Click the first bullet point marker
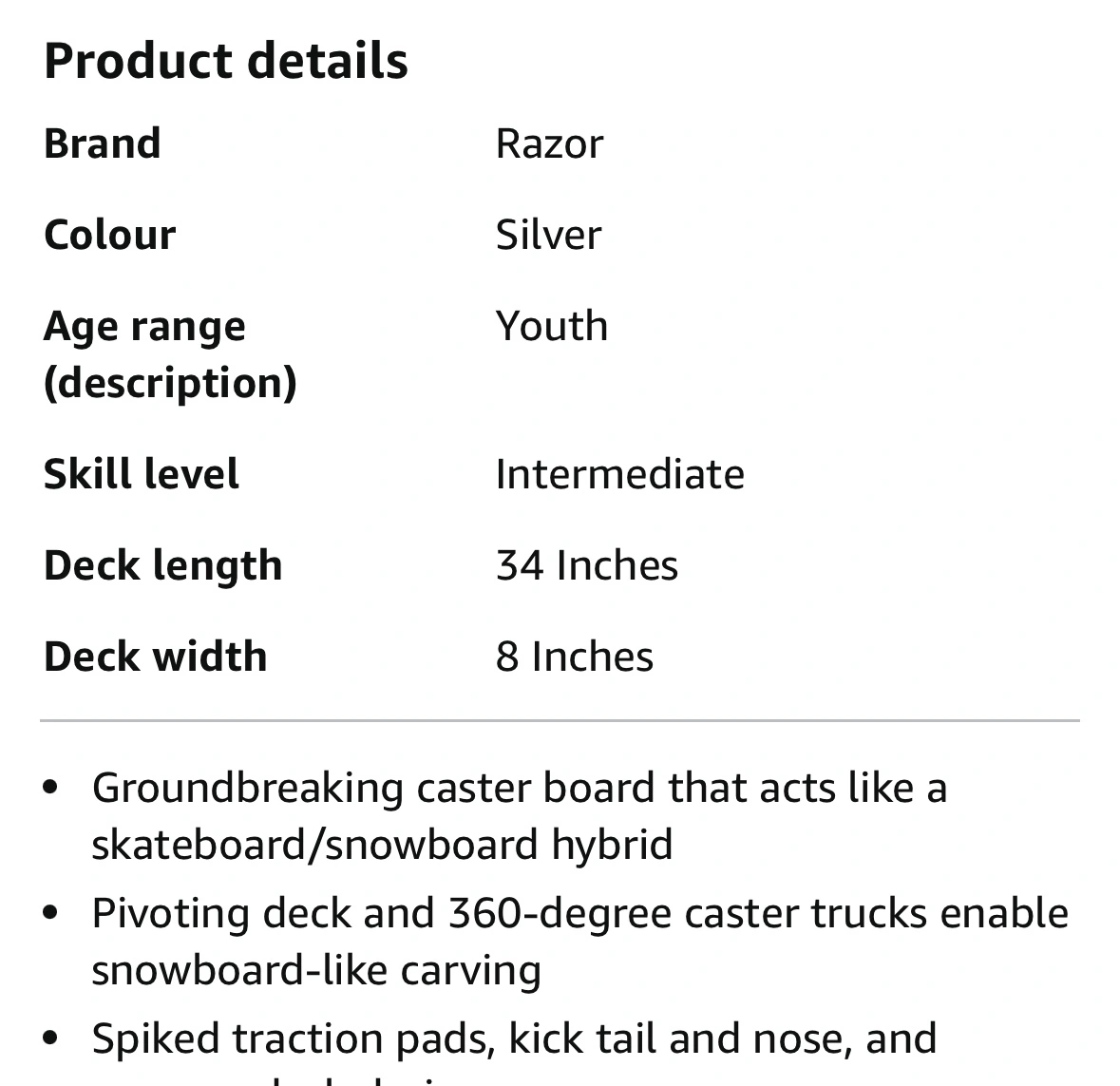This screenshot has height=1086, width=1120. click(x=50, y=788)
